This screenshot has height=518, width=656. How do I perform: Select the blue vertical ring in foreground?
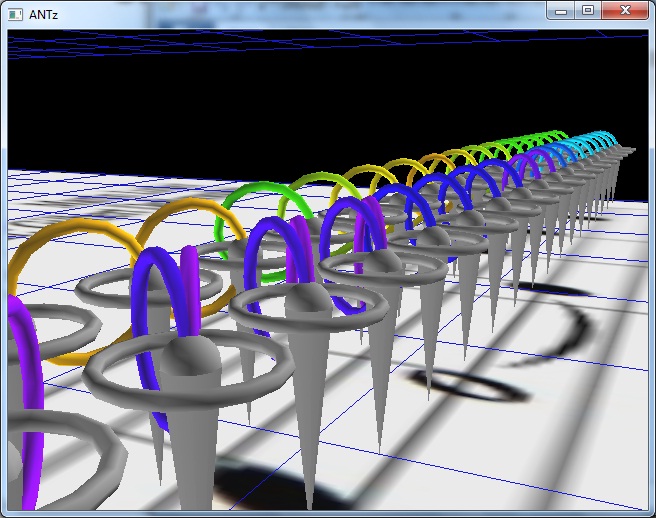click(x=148, y=300)
